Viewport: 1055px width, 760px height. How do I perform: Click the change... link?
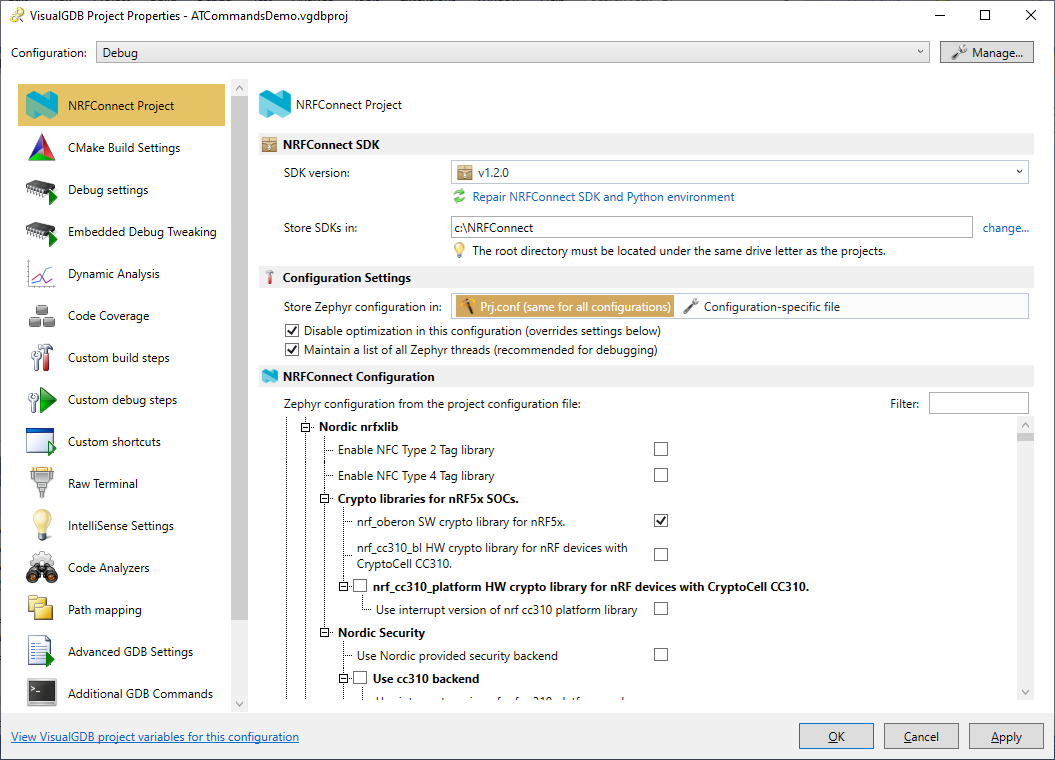pos(1005,228)
